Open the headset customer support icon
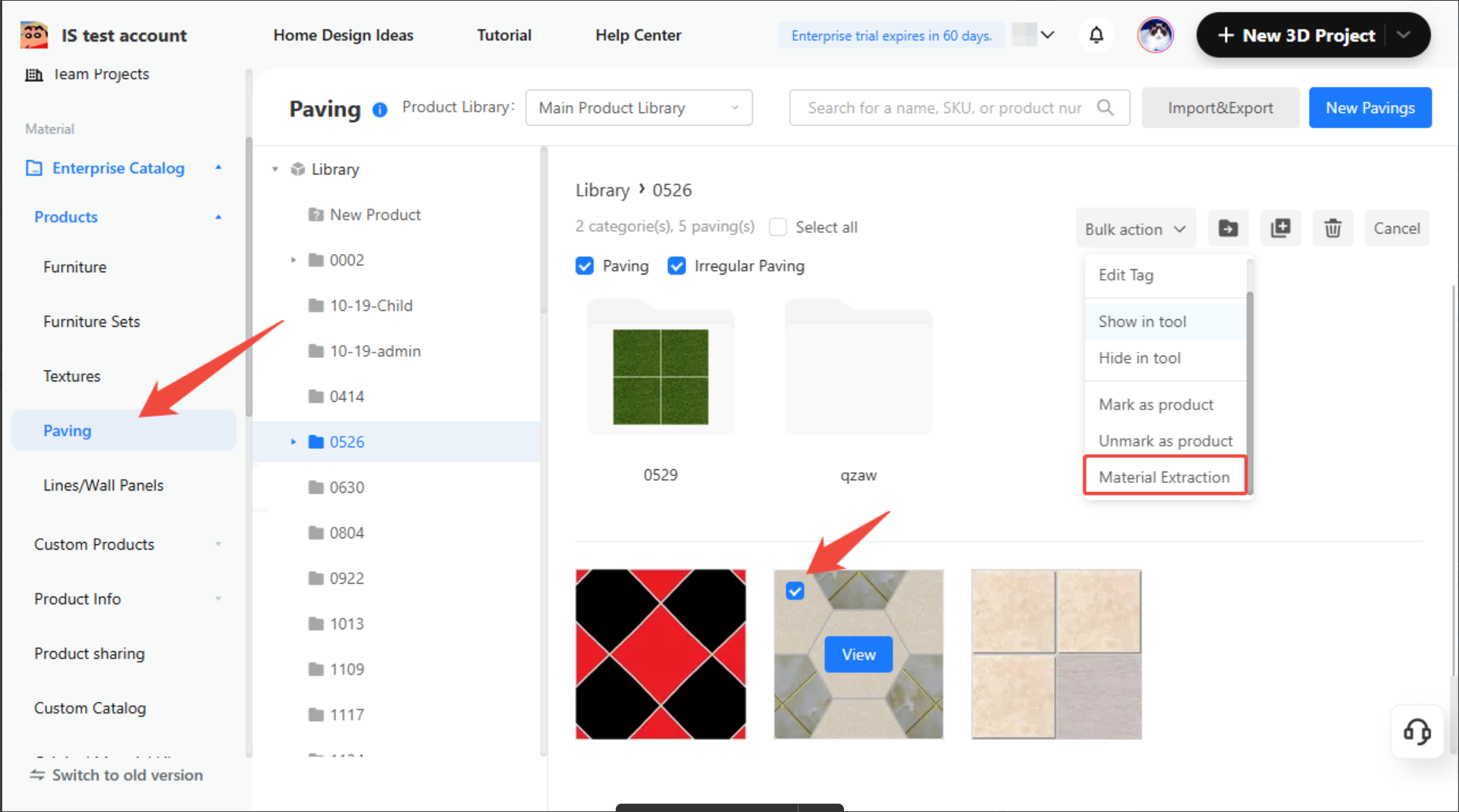The image size is (1459, 812). (x=1416, y=732)
